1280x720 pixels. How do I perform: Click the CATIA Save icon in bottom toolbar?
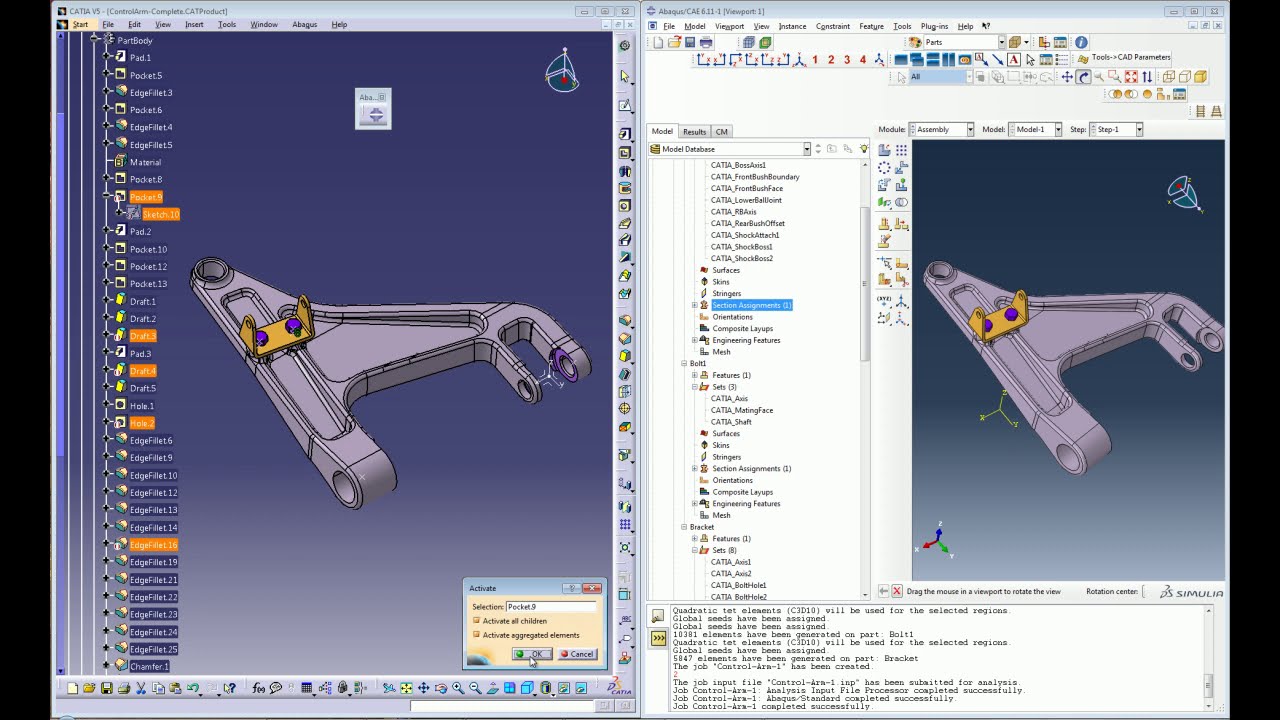[x=106, y=688]
